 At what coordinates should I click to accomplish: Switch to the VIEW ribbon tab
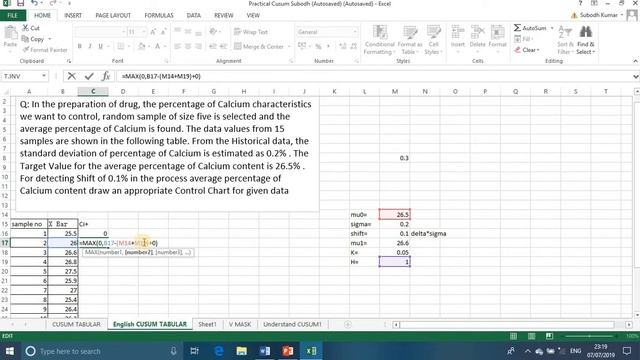(x=253, y=16)
